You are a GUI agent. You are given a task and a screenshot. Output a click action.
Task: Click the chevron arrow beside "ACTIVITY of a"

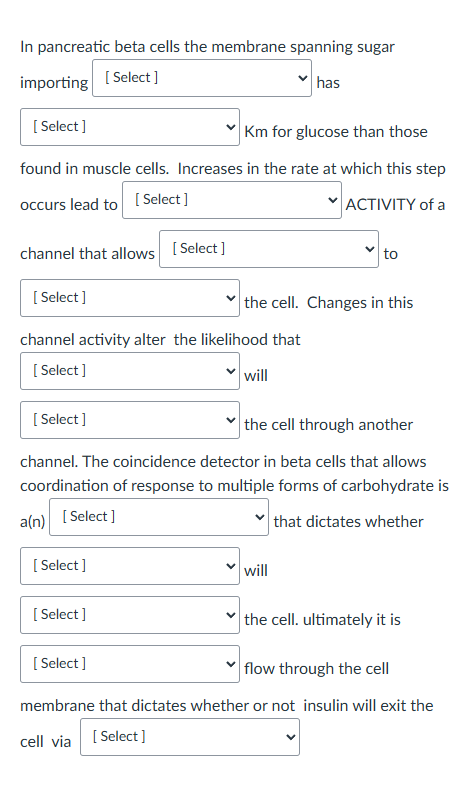(x=332, y=200)
